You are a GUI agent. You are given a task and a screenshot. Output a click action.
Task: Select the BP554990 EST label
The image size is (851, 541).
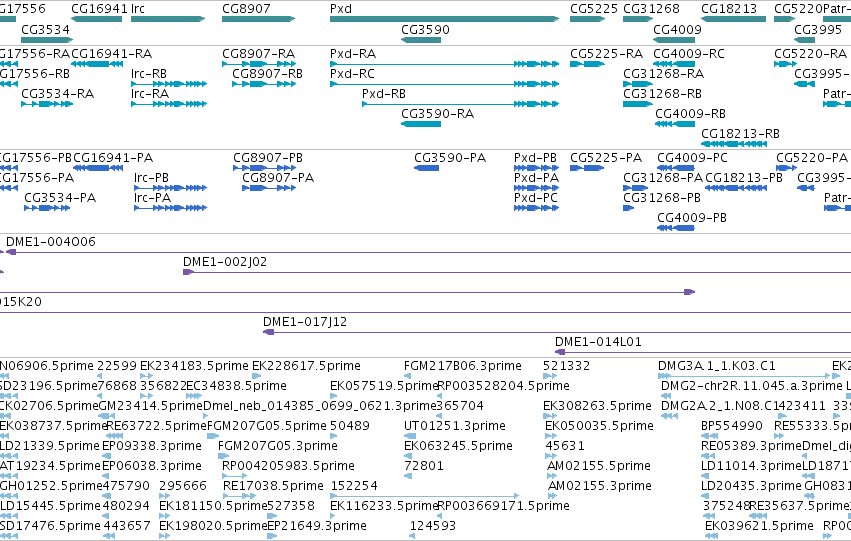(732, 426)
